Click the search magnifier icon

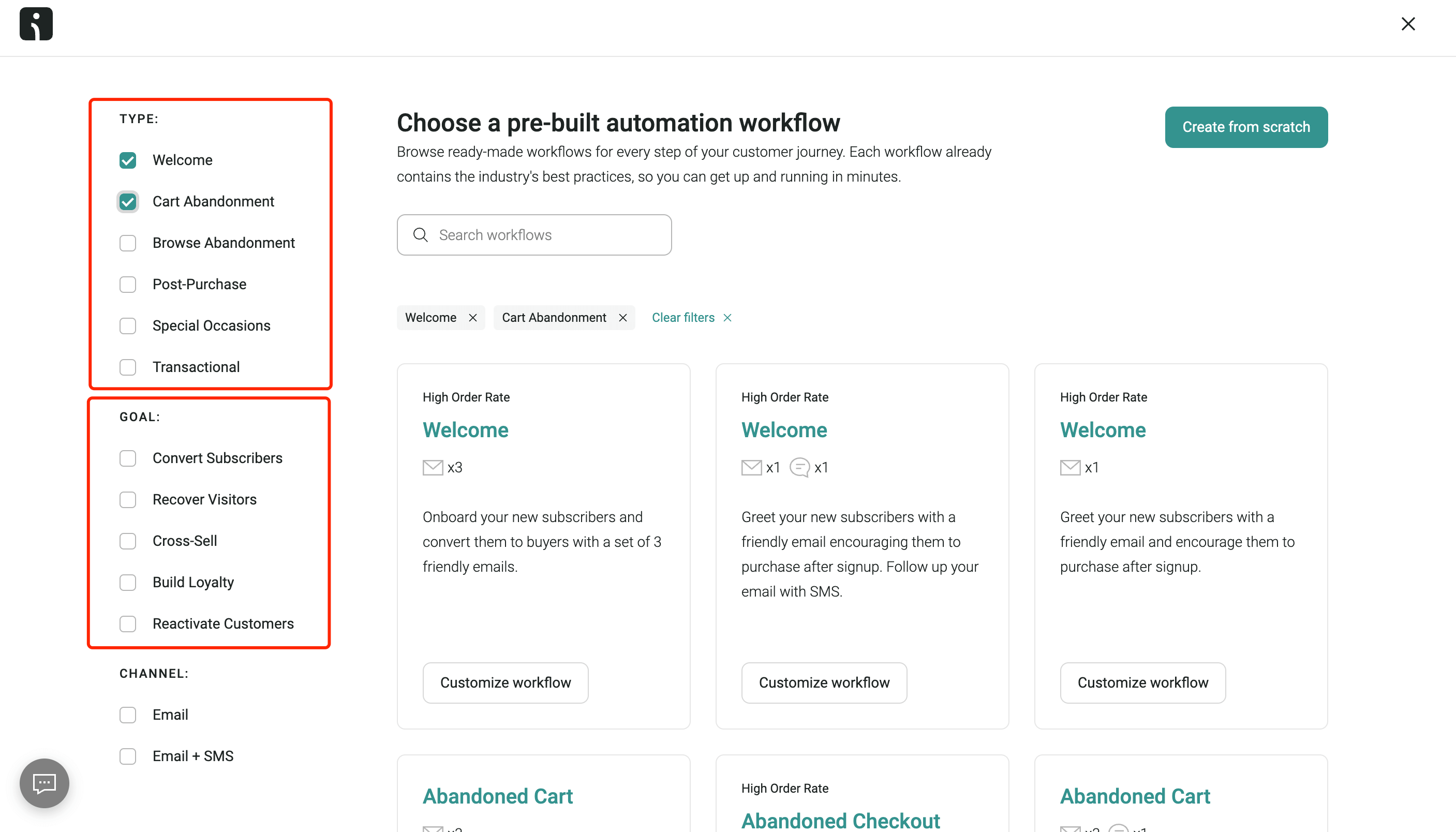(x=421, y=235)
